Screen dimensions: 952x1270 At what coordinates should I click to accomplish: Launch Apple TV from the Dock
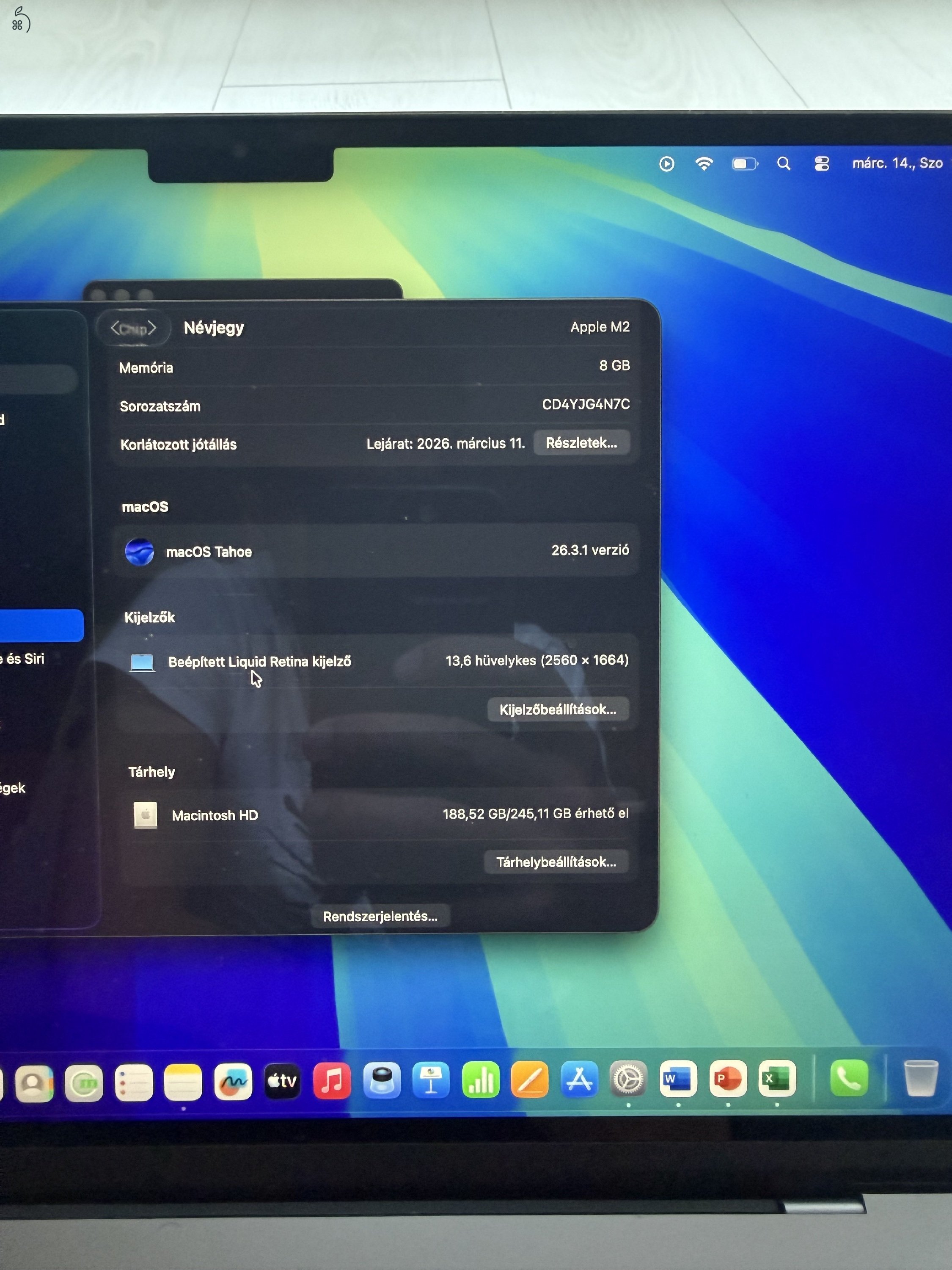[282, 1081]
